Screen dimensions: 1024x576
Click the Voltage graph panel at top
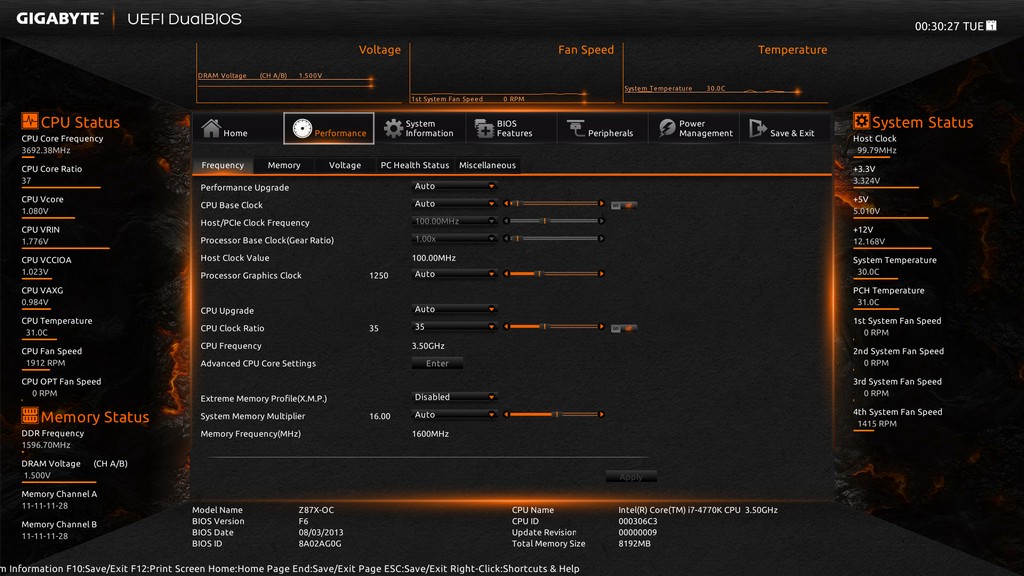coord(299,73)
